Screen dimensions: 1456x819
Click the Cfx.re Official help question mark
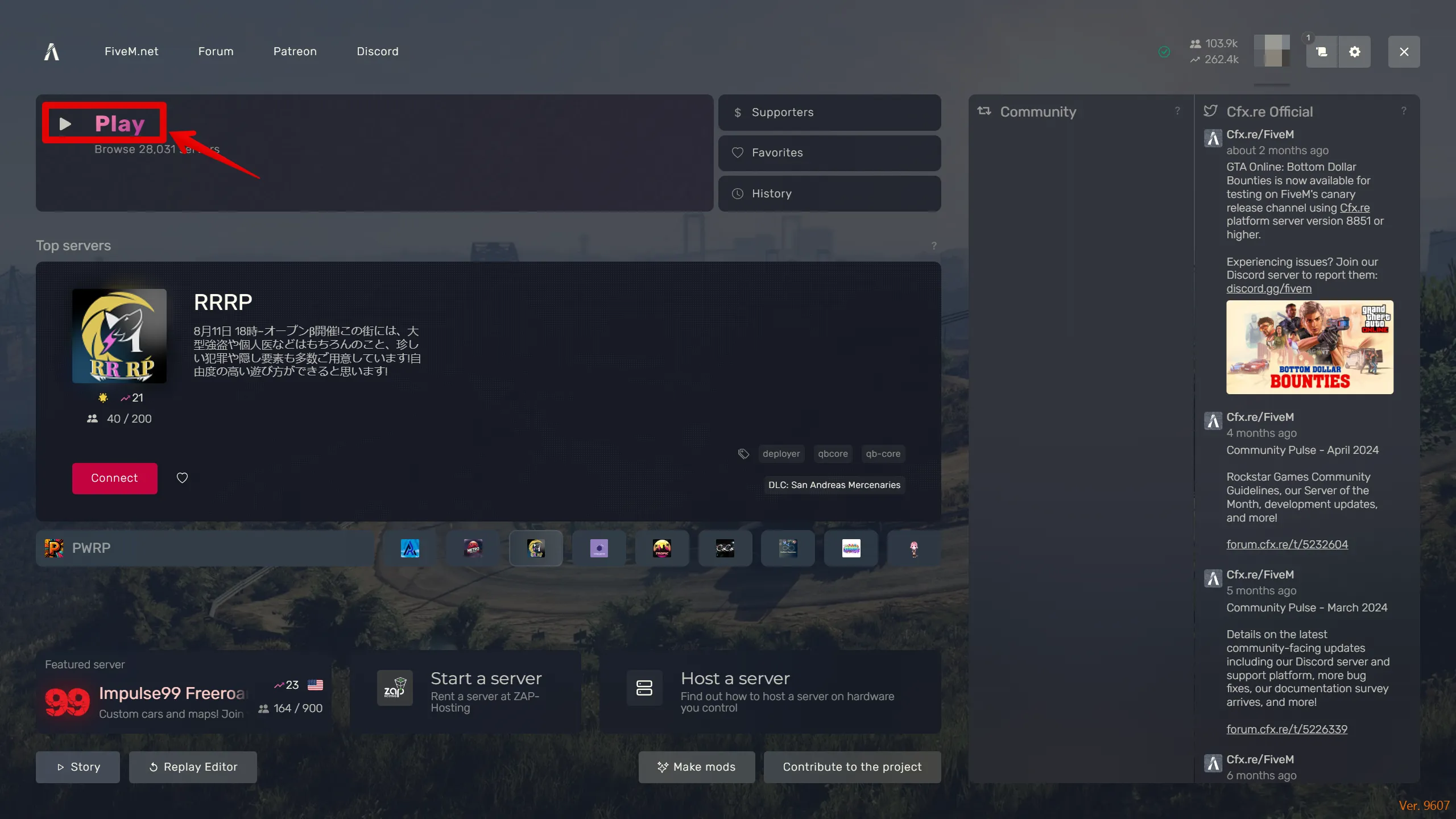point(1404,111)
